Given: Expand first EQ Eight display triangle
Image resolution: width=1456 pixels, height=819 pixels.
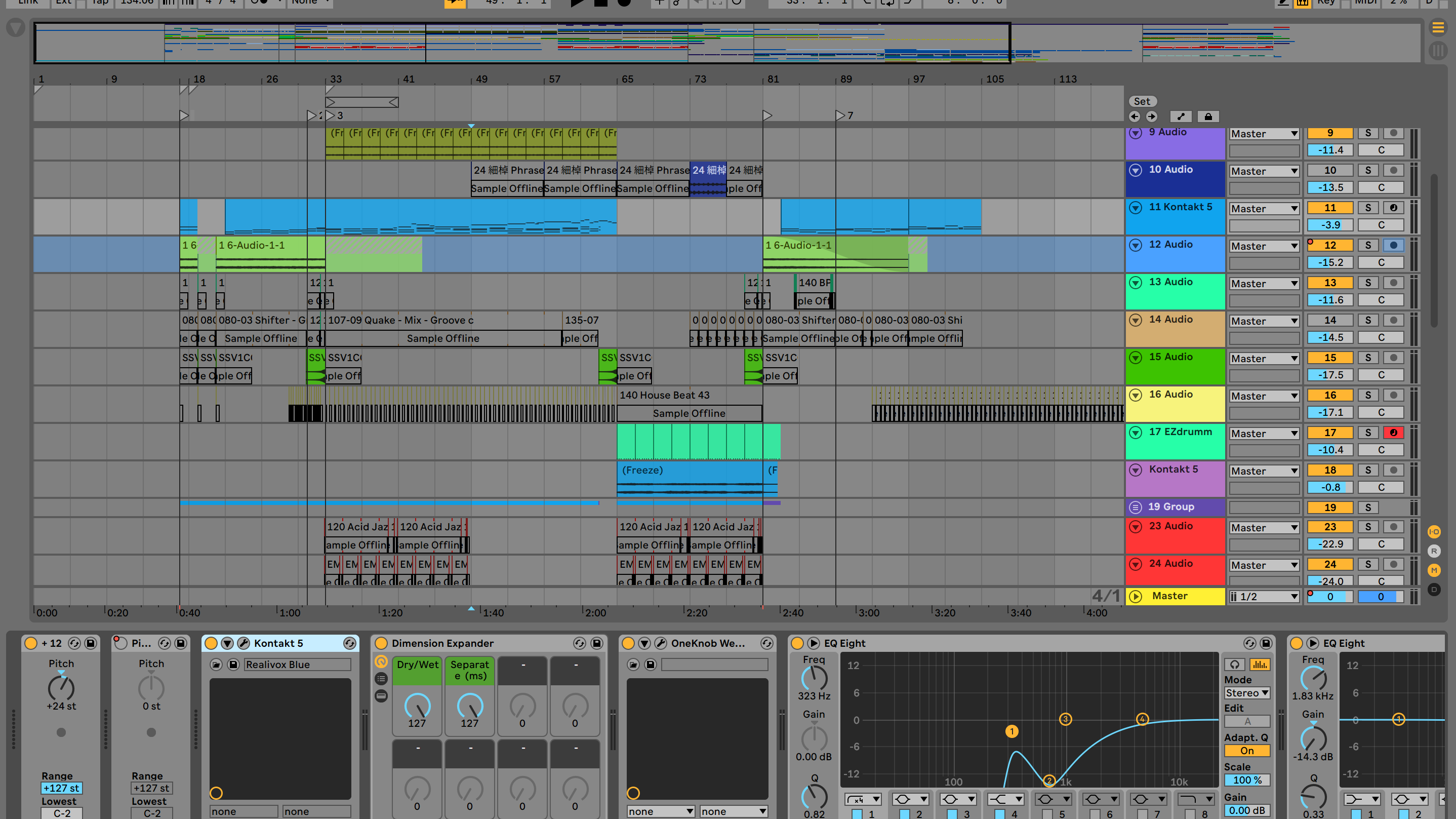Looking at the screenshot, I should pyautogui.click(x=814, y=643).
